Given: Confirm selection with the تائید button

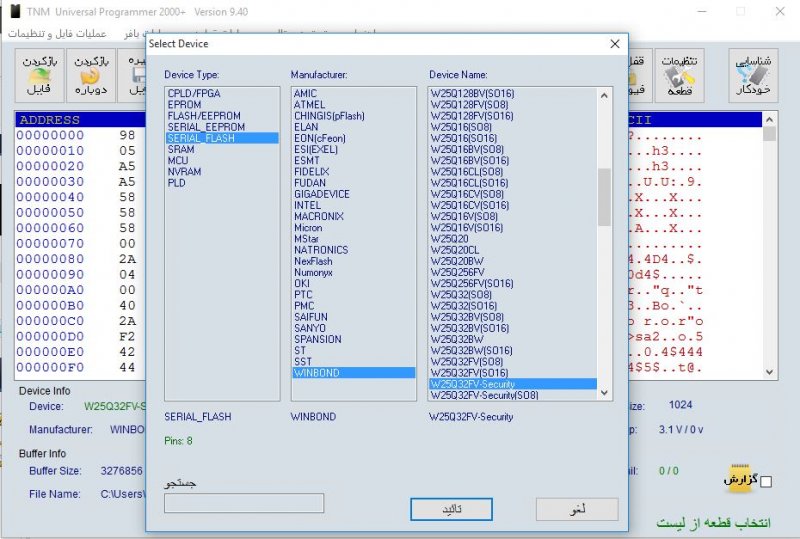Looking at the screenshot, I should (x=451, y=509).
